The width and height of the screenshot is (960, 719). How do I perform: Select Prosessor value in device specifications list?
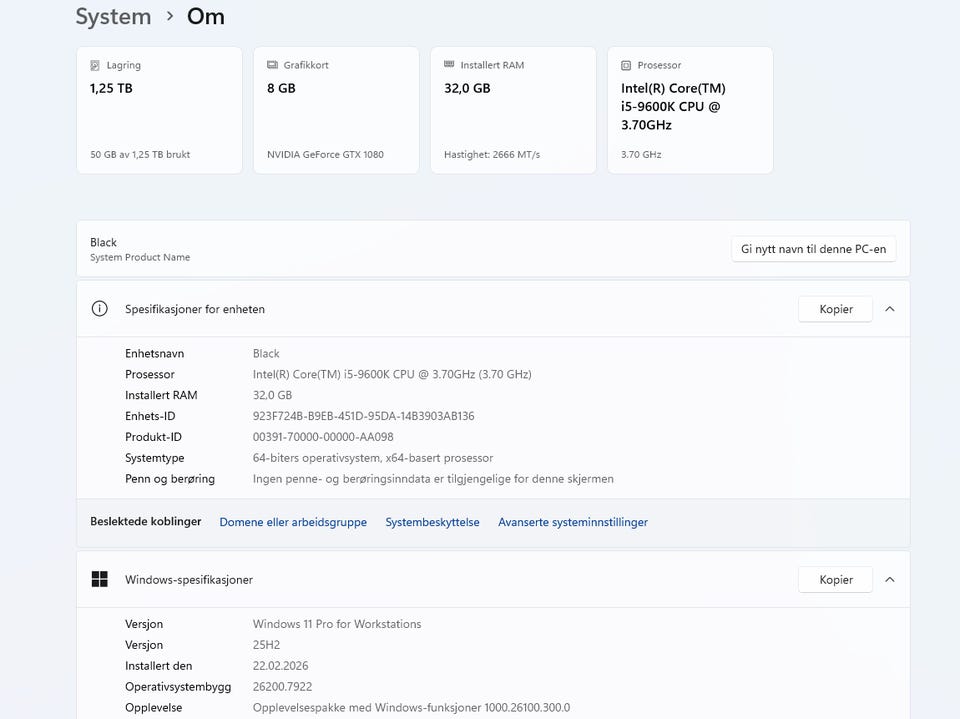[x=392, y=374]
